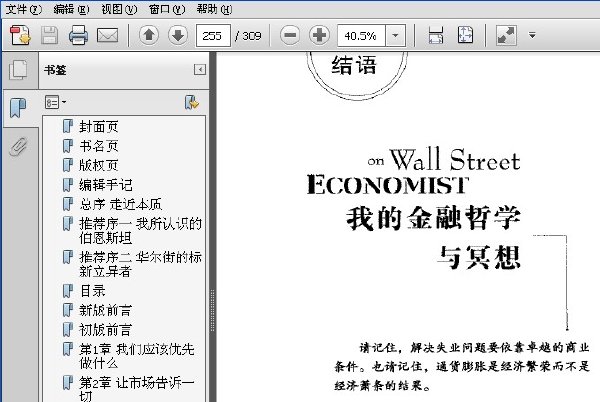Image resolution: width=600 pixels, height=402 pixels.
Task: Open the 窗口 menu
Action: pyautogui.click(x=167, y=9)
